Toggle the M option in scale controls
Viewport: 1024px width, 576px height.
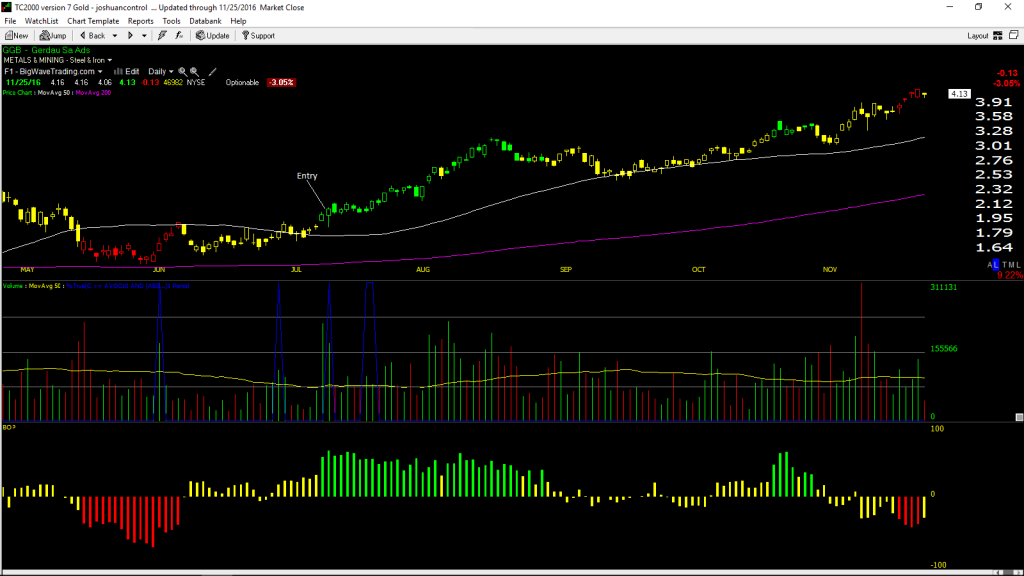pyautogui.click(x=1011, y=264)
